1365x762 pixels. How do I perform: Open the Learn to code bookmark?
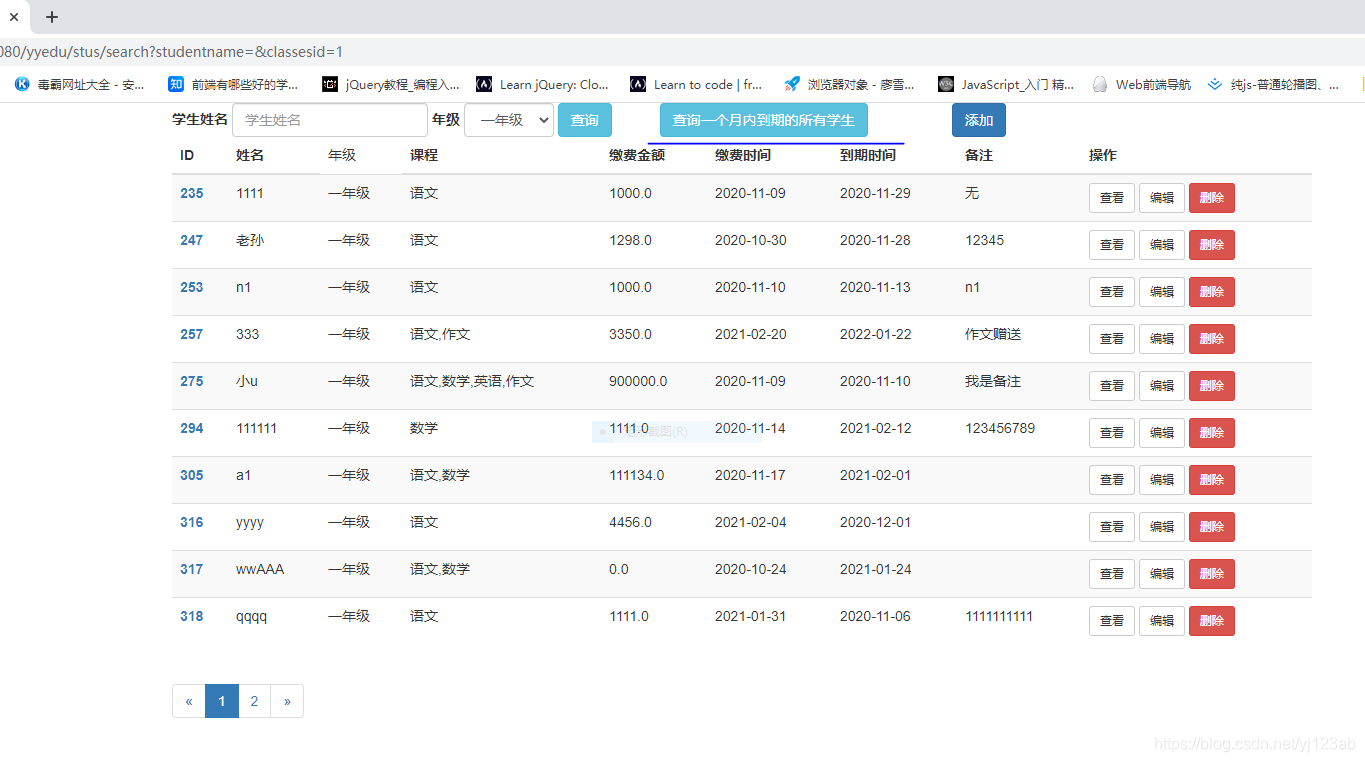tap(696, 85)
